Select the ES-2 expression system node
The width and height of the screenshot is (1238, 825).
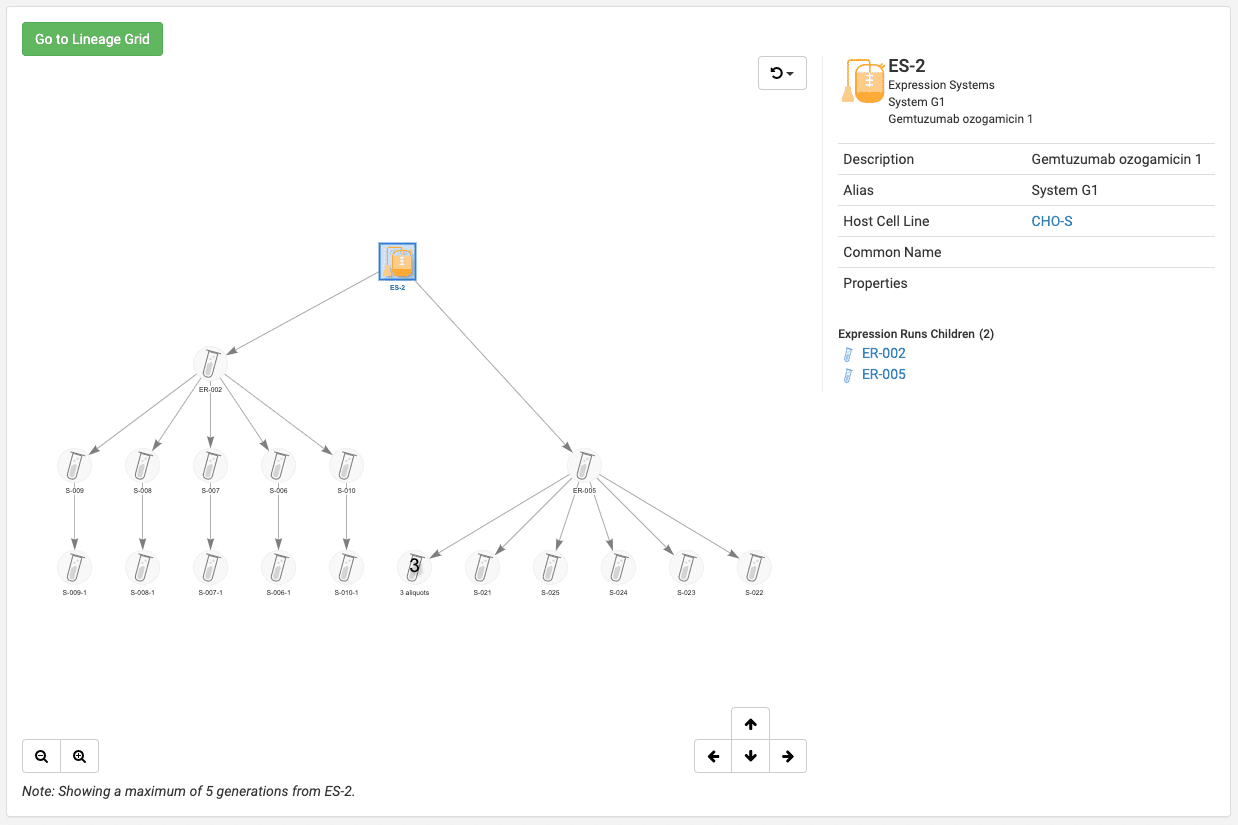(x=397, y=262)
